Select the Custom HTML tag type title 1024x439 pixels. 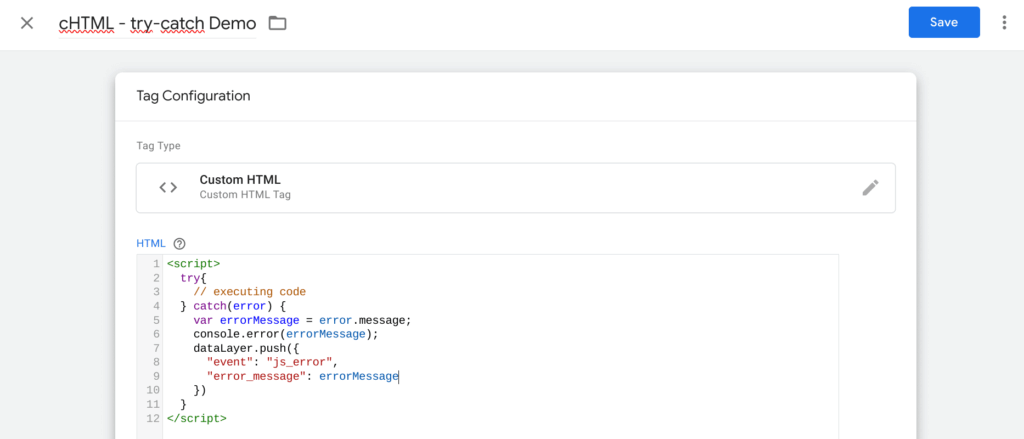coord(240,180)
